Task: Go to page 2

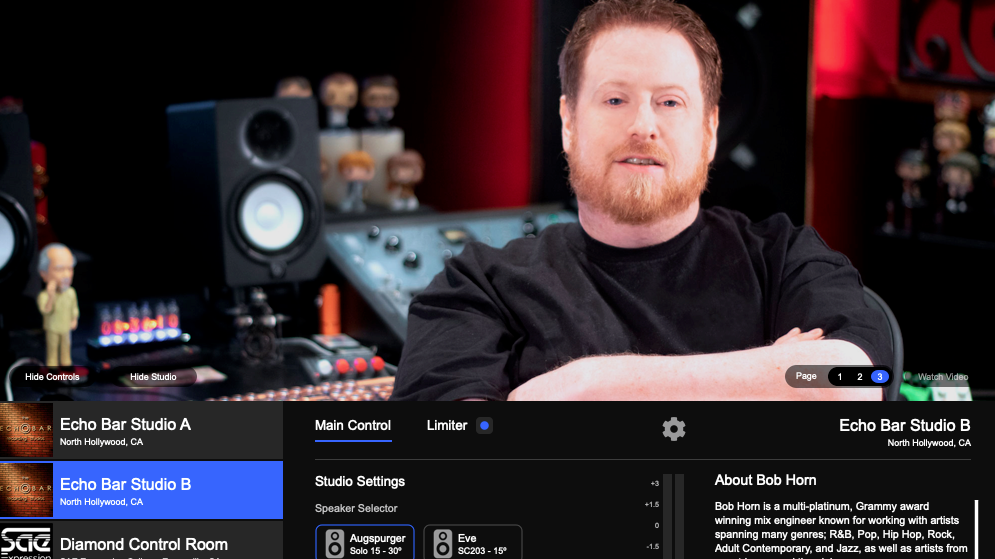Action: click(859, 377)
